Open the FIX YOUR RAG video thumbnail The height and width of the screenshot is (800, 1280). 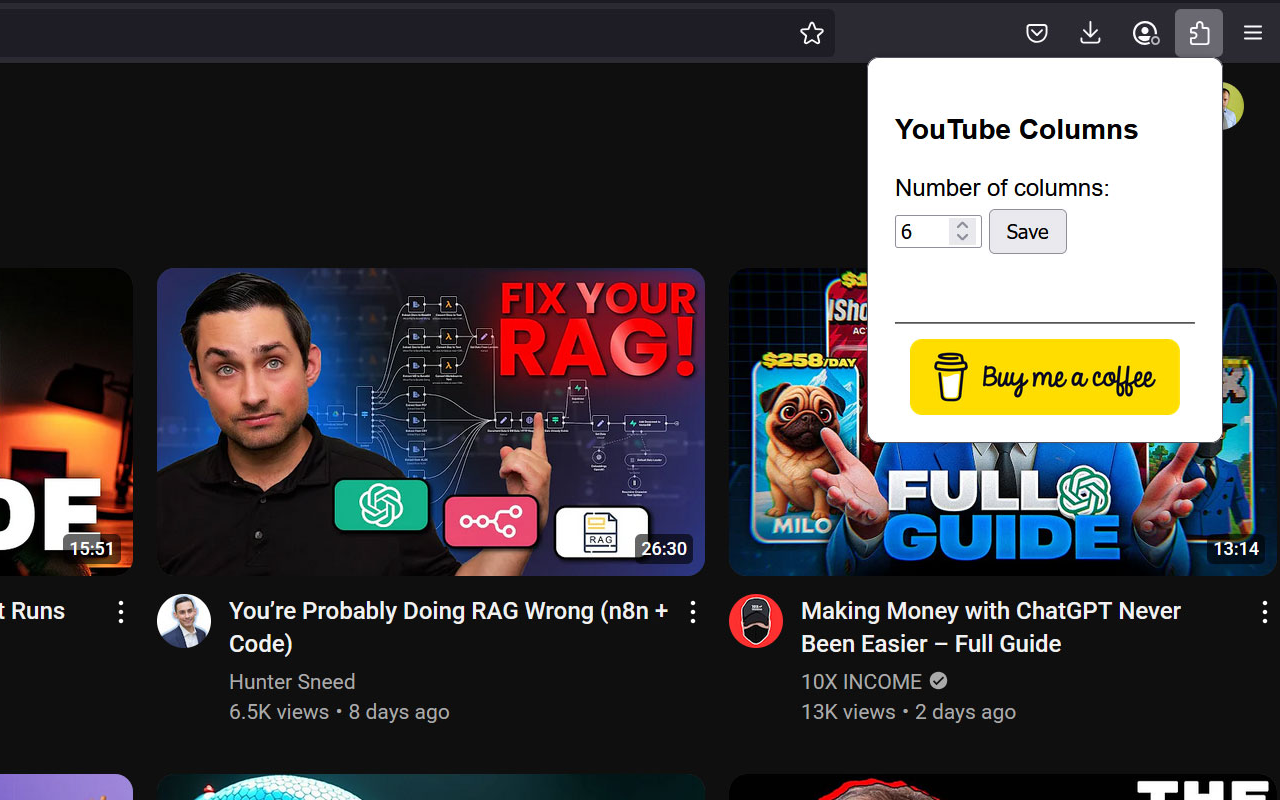click(x=431, y=422)
